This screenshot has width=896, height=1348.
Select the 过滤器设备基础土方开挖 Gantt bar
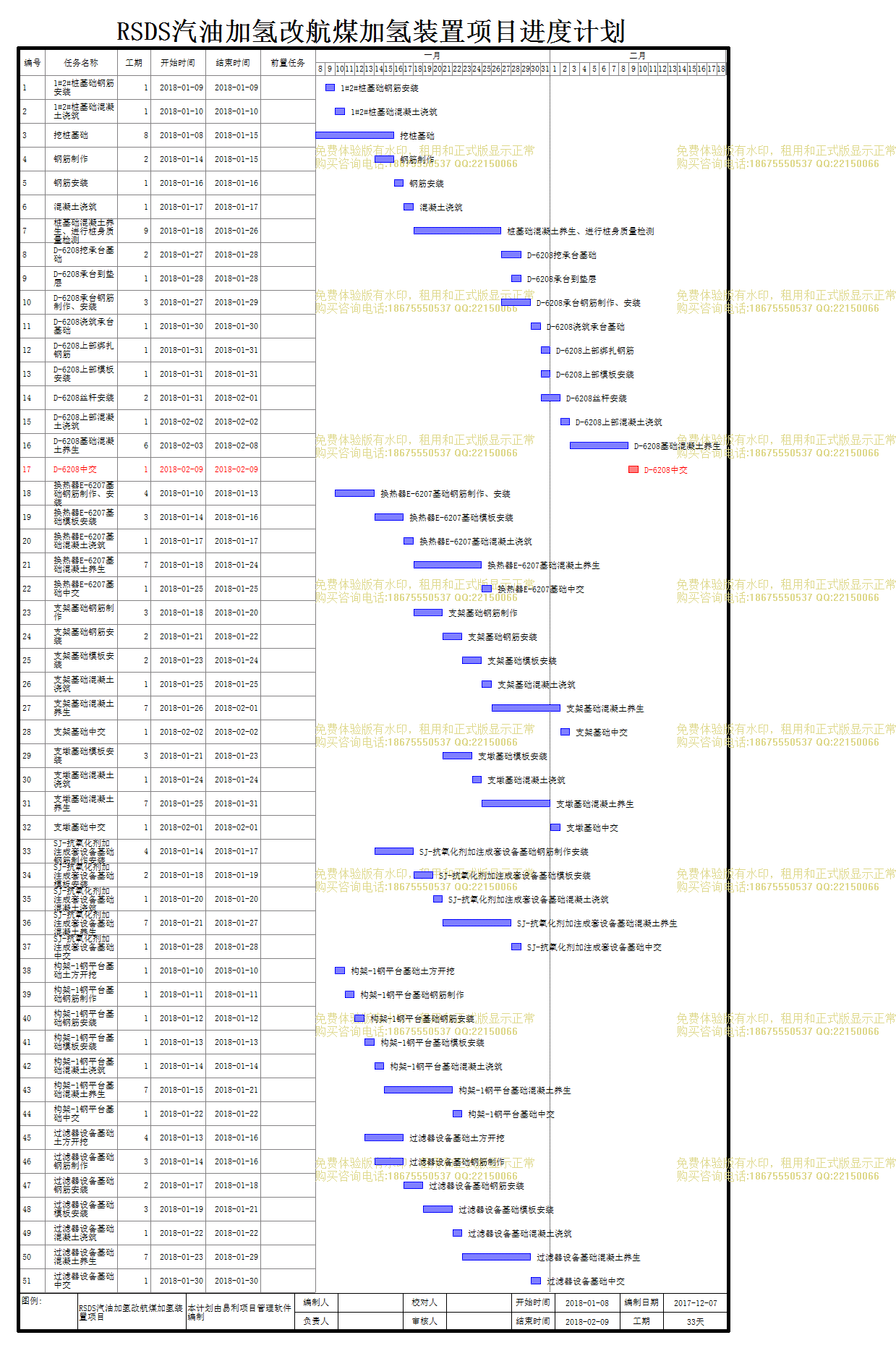click(384, 1138)
